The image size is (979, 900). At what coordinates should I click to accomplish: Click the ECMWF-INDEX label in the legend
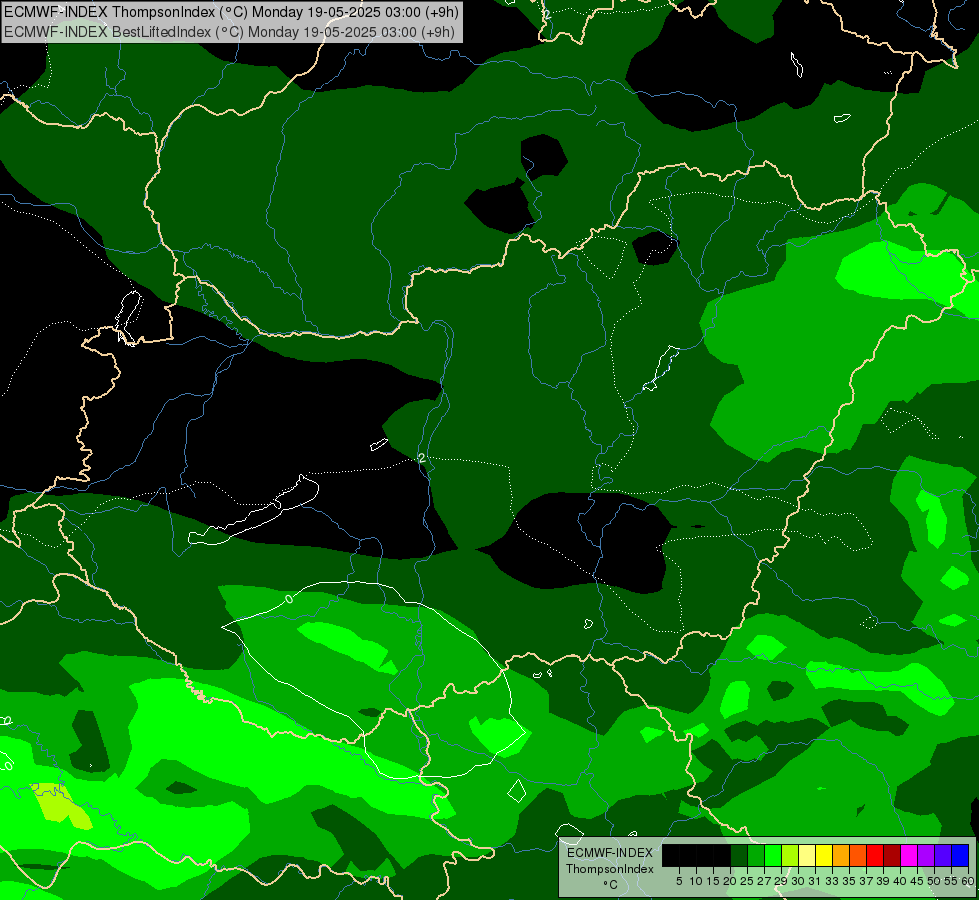609,853
